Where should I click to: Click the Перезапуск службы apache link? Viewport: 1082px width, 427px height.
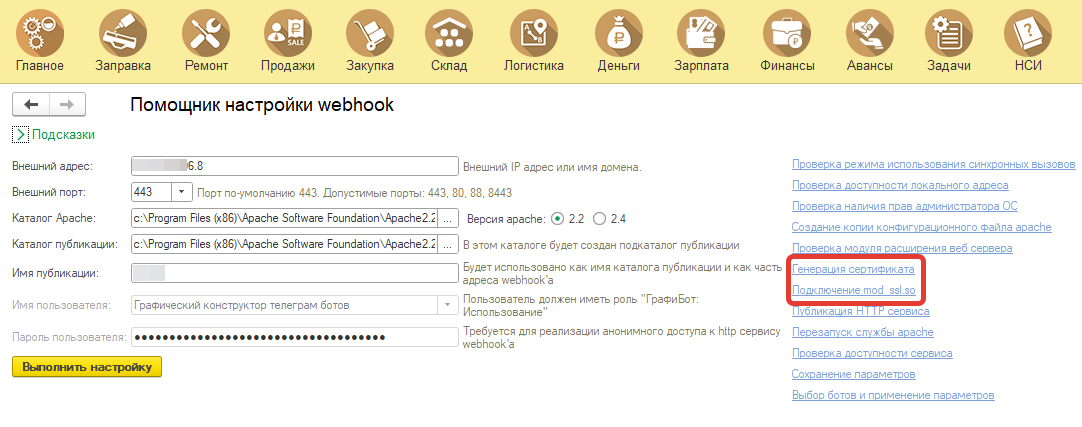pos(862,332)
